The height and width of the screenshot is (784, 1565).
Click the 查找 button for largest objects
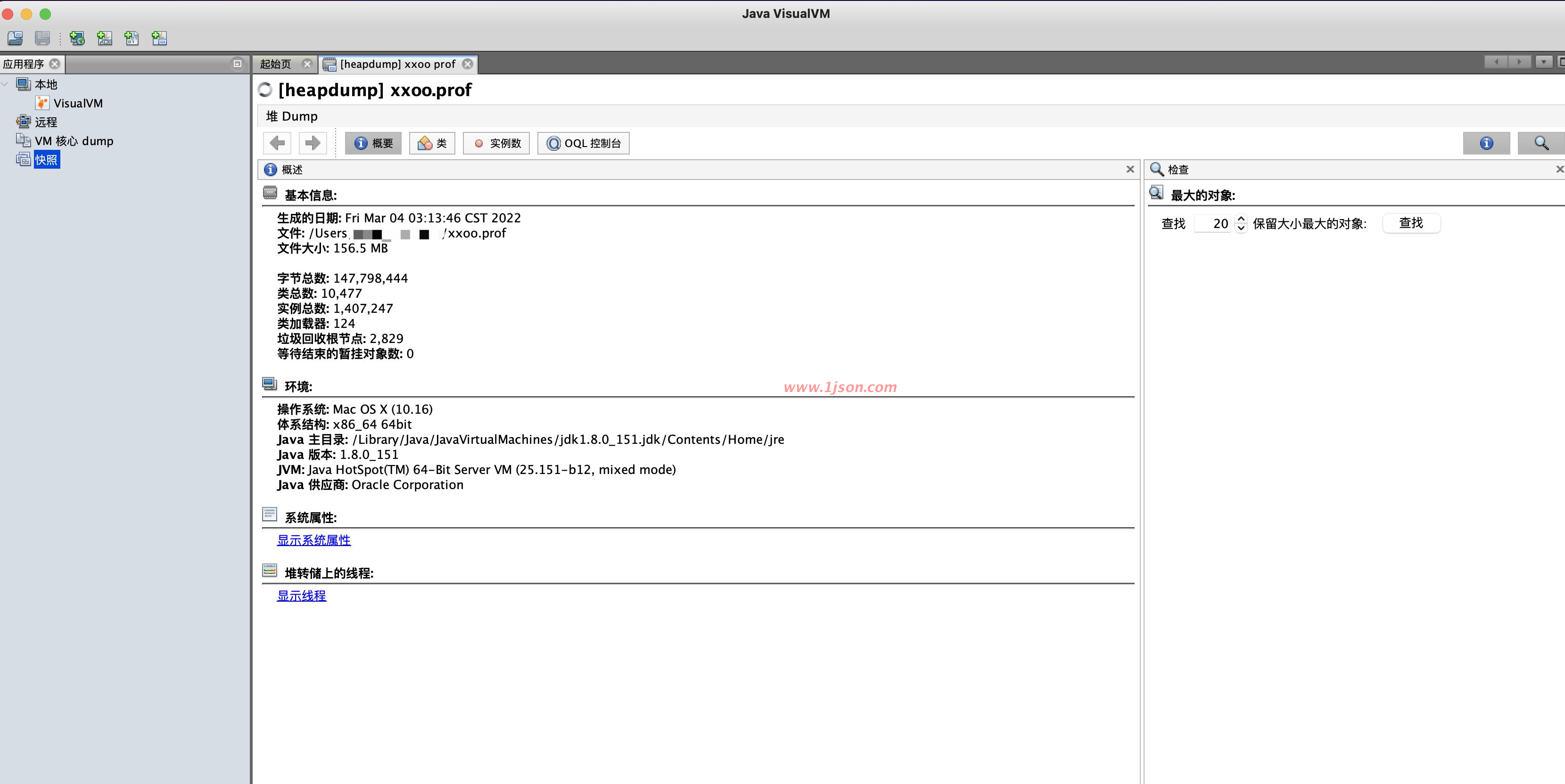pos(1411,223)
